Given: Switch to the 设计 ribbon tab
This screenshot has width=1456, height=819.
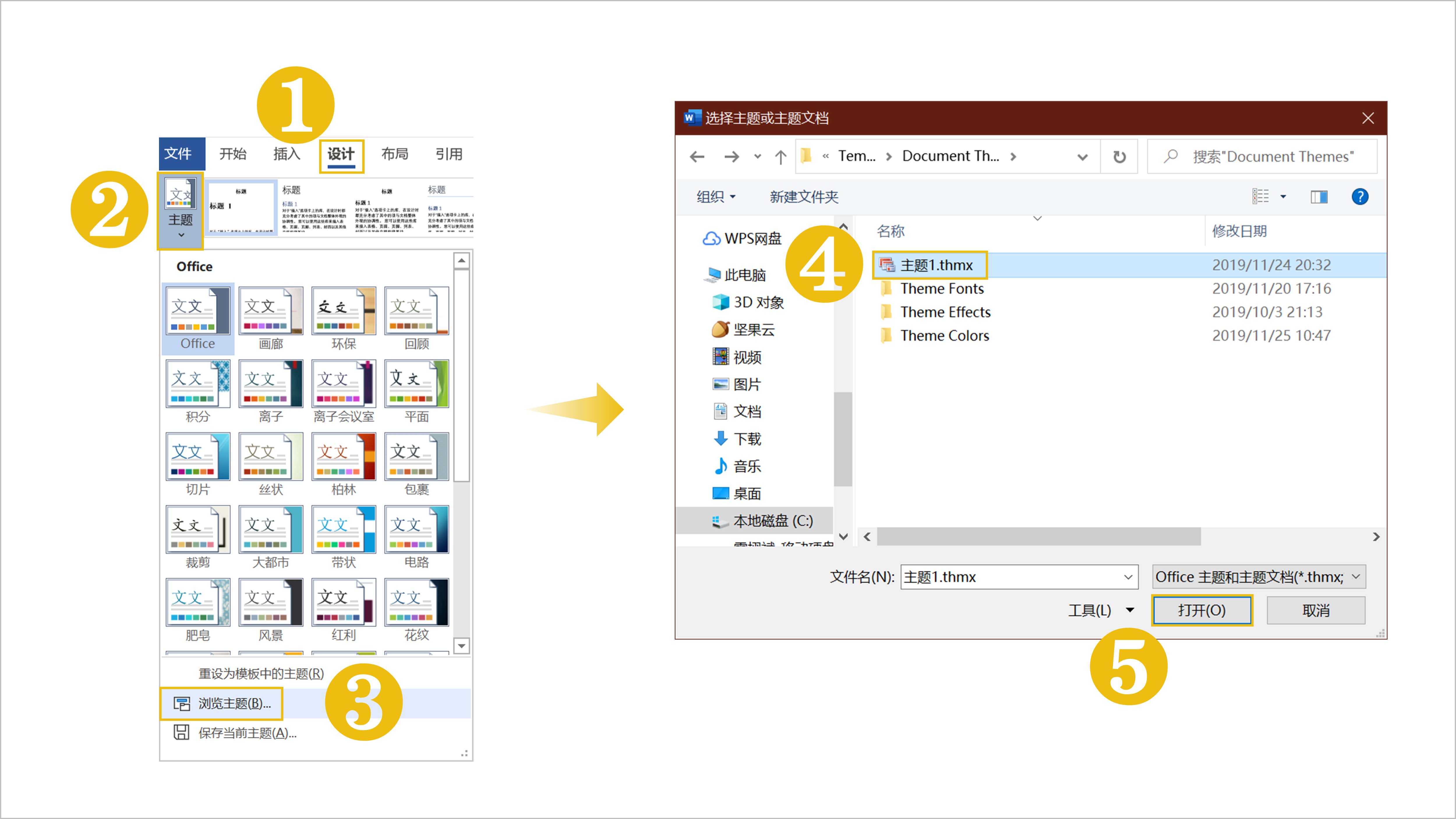Looking at the screenshot, I should (341, 154).
